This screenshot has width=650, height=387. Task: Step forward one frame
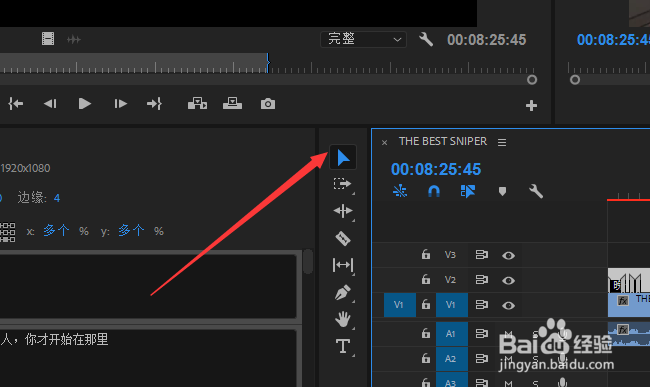click(x=120, y=104)
